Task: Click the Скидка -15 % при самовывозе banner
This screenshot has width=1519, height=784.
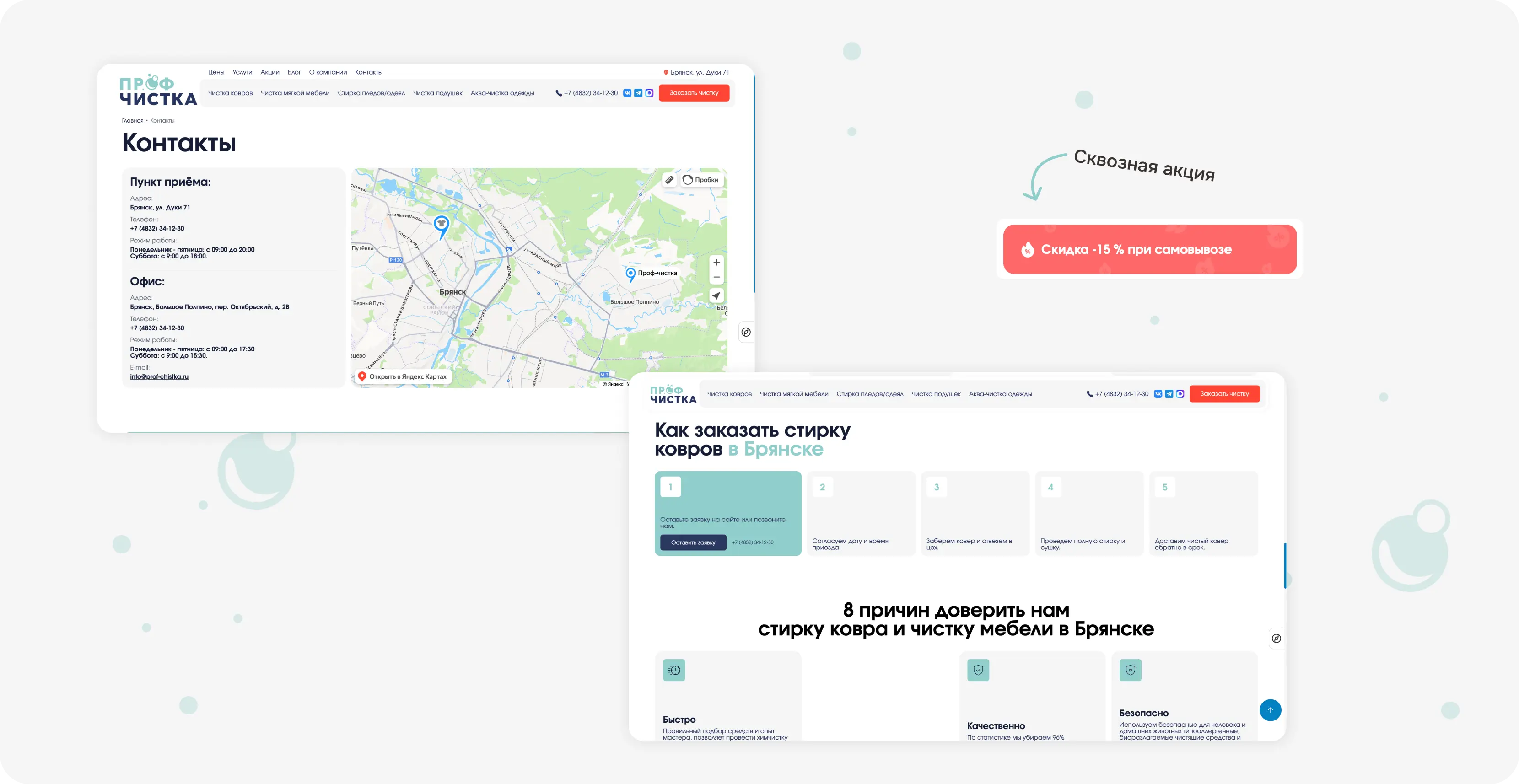Action: pyautogui.click(x=1150, y=249)
